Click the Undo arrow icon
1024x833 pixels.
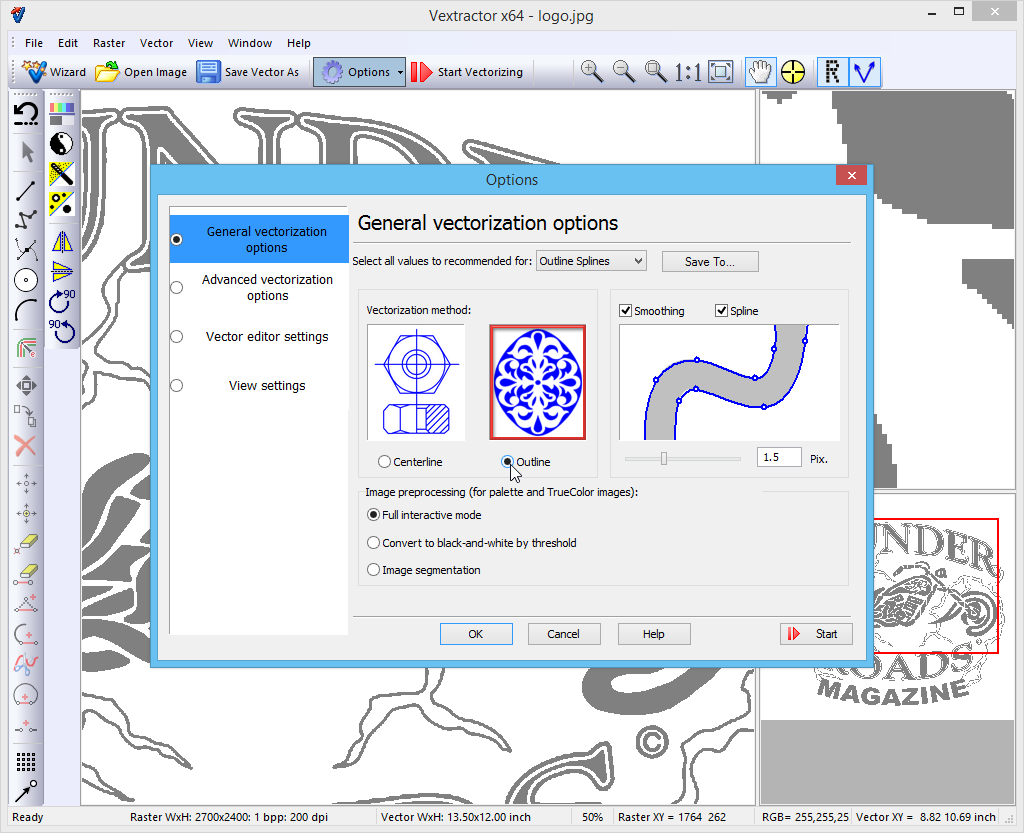26,113
